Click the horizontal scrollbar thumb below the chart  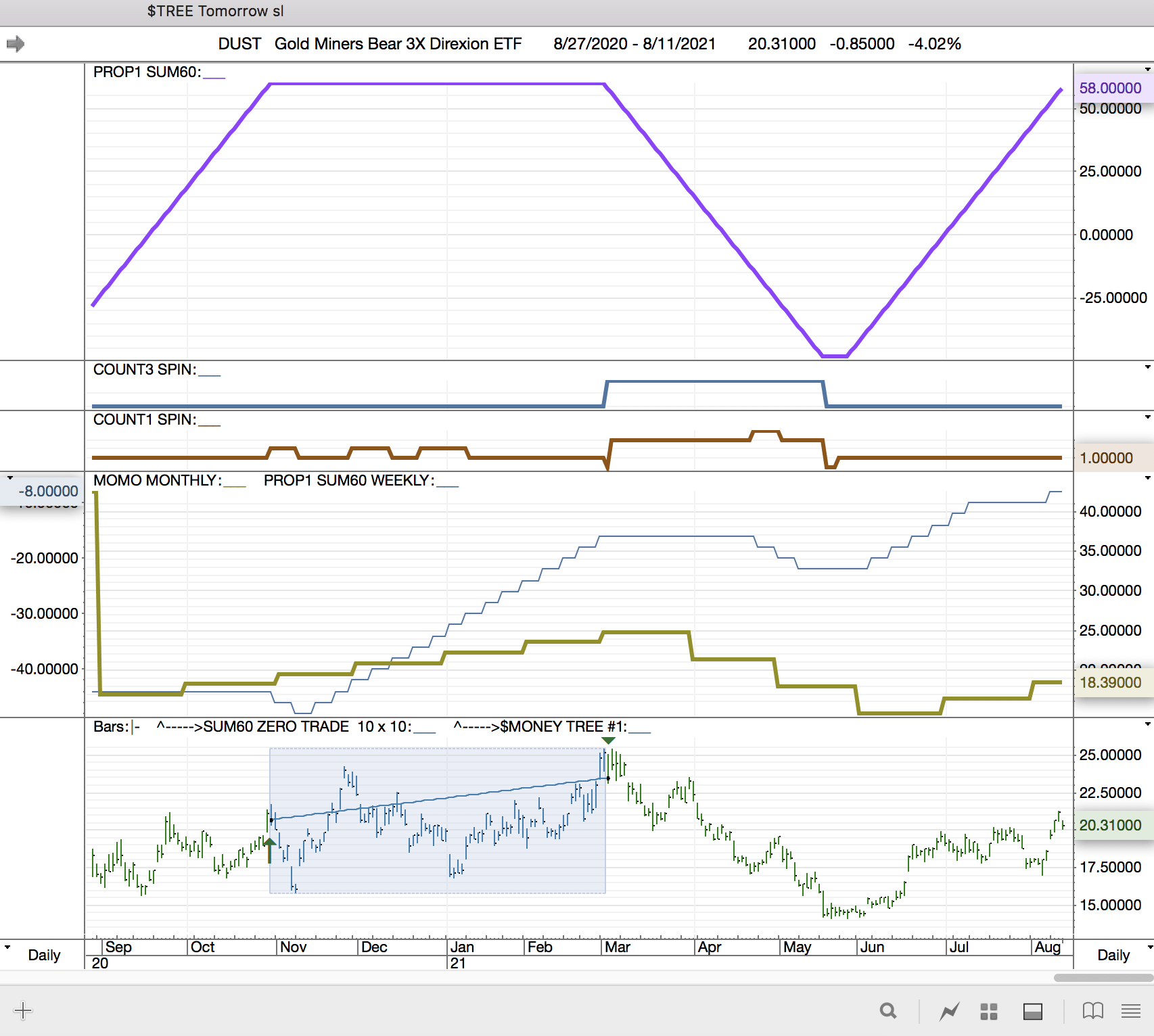(x=1103, y=977)
